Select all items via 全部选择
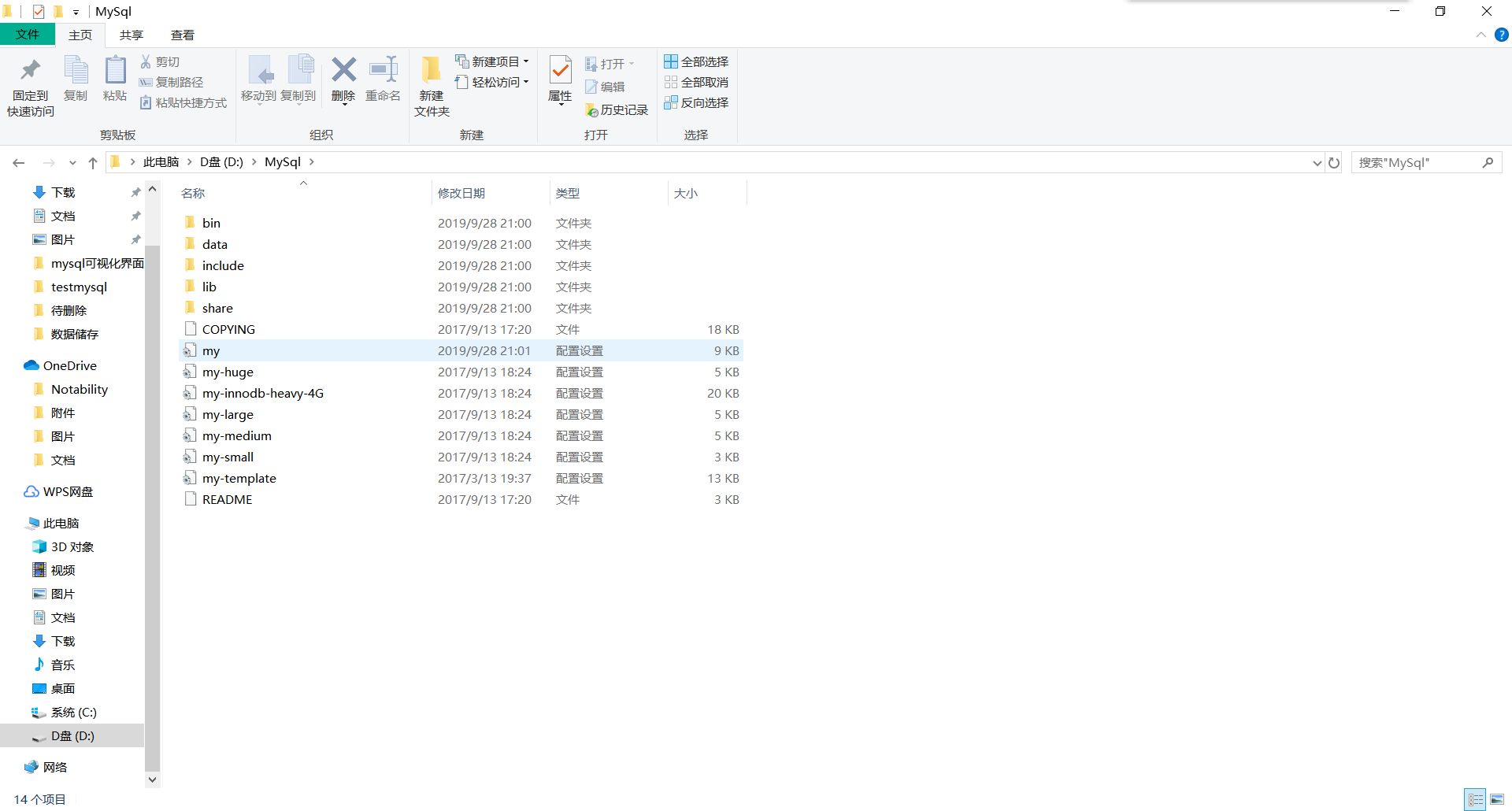Viewport: 1512px width, 811px height. [x=696, y=61]
